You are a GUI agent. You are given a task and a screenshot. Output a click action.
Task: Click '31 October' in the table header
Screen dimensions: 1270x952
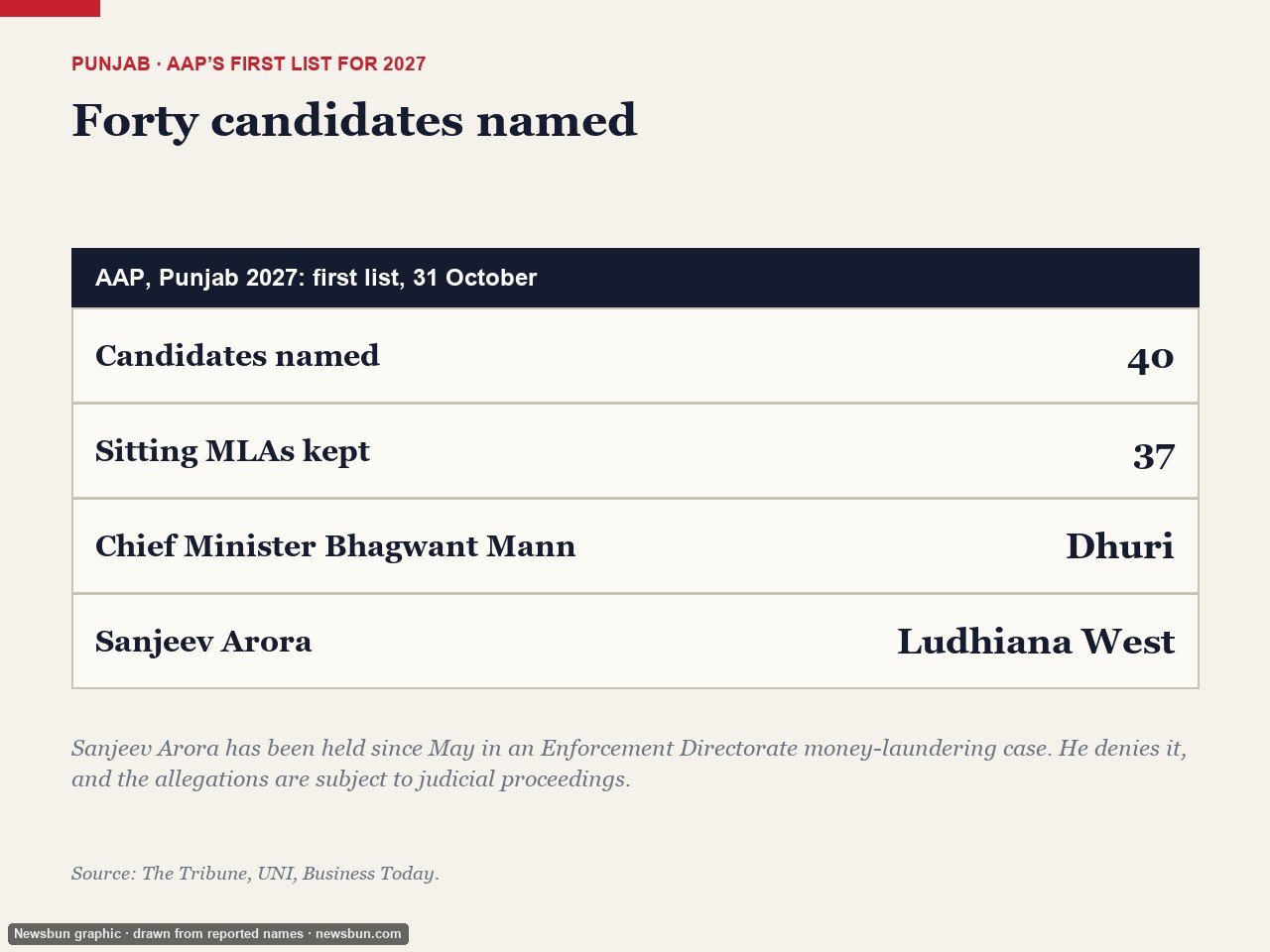pos(474,278)
